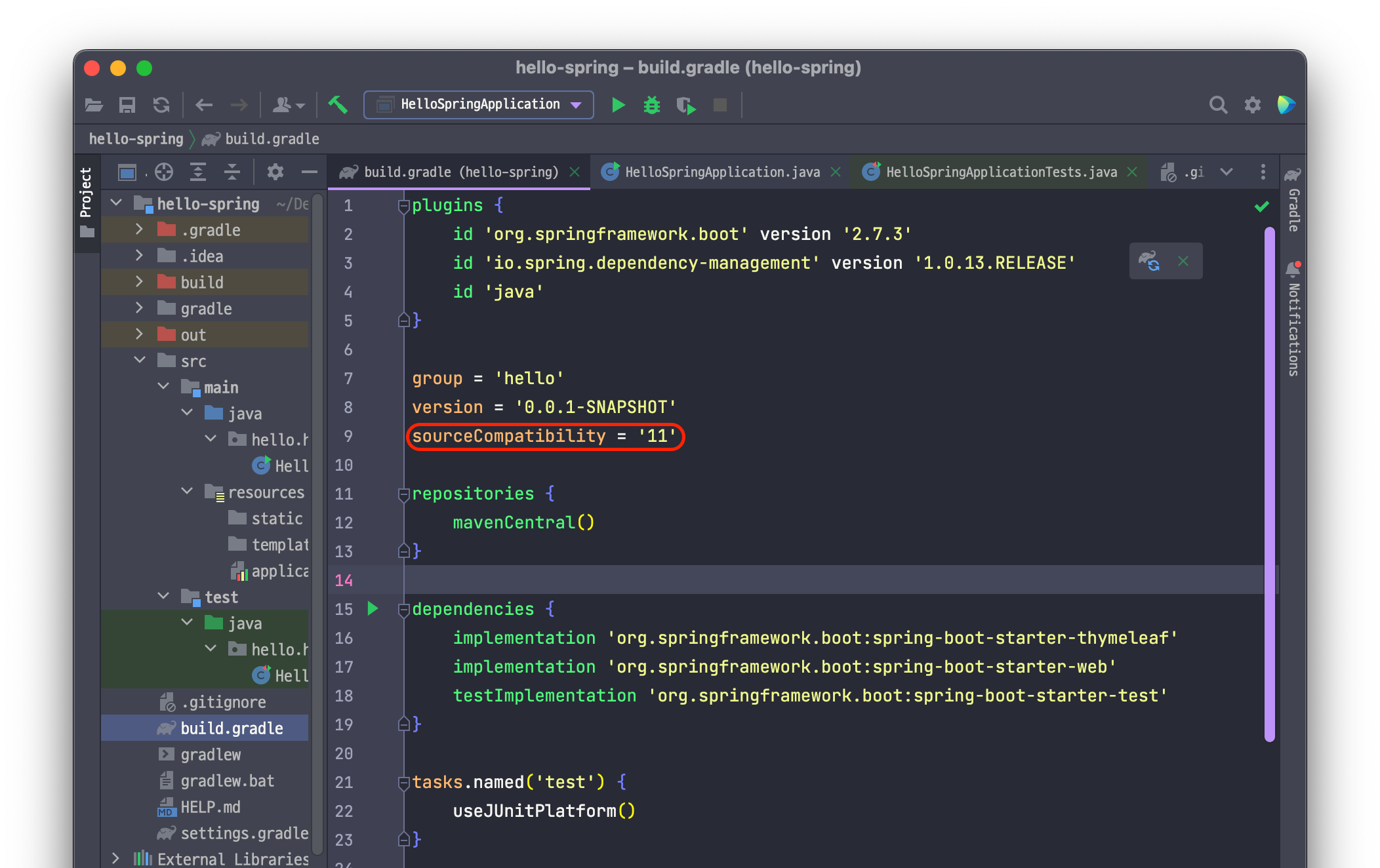Switch to the HelloSpringApplicationTests.java tab
This screenshot has width=1380, height=868.
coord(1001,172)
